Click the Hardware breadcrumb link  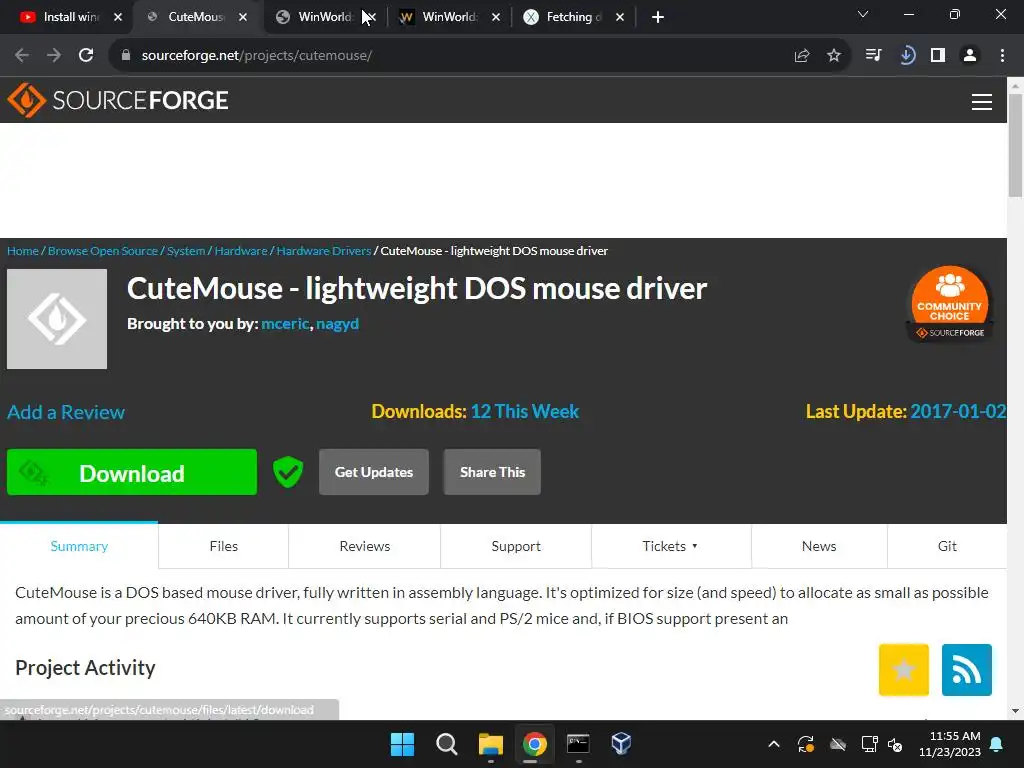click(x=241, y=251)
